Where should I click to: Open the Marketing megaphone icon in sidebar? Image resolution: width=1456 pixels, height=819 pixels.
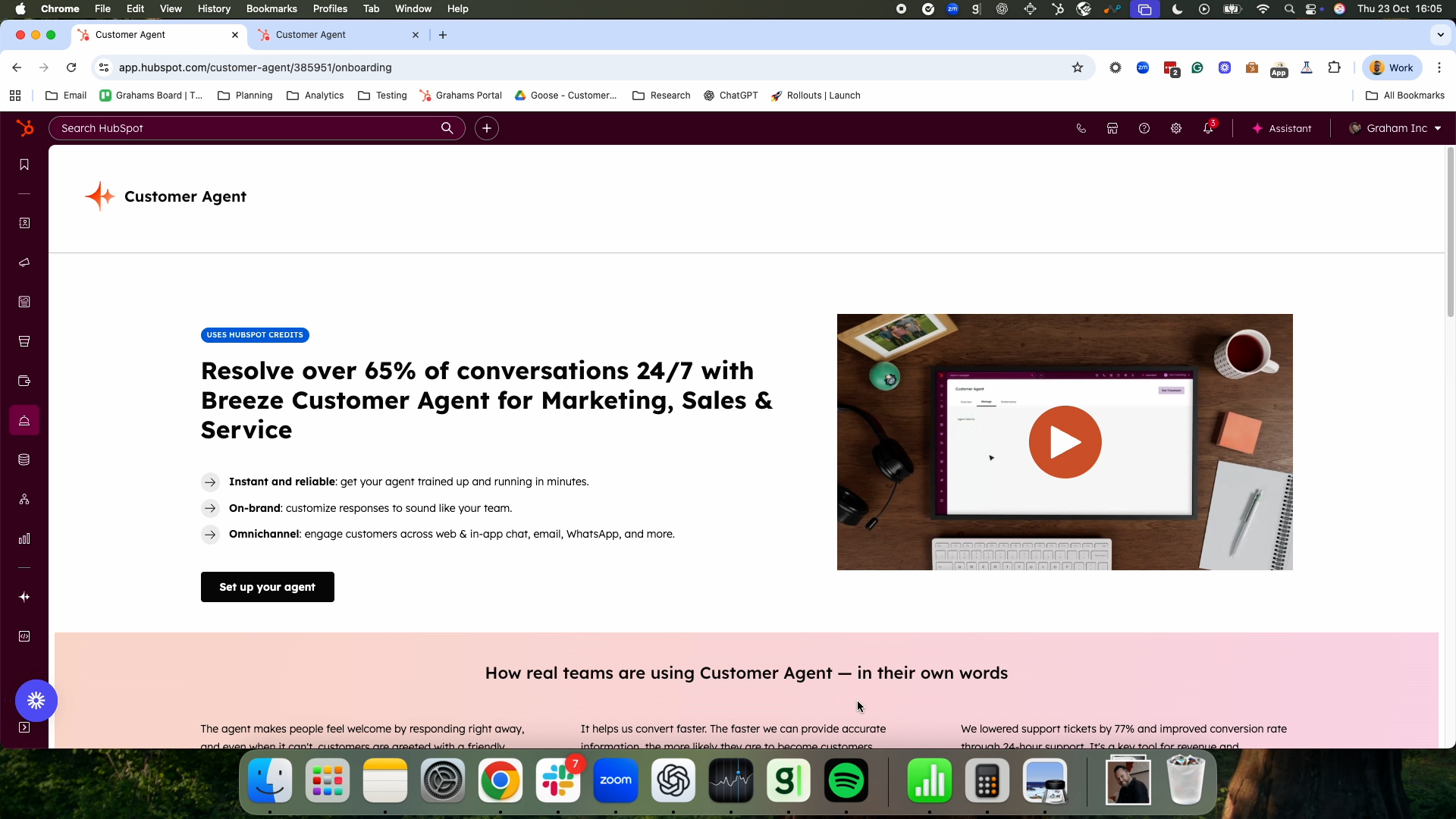24,263
